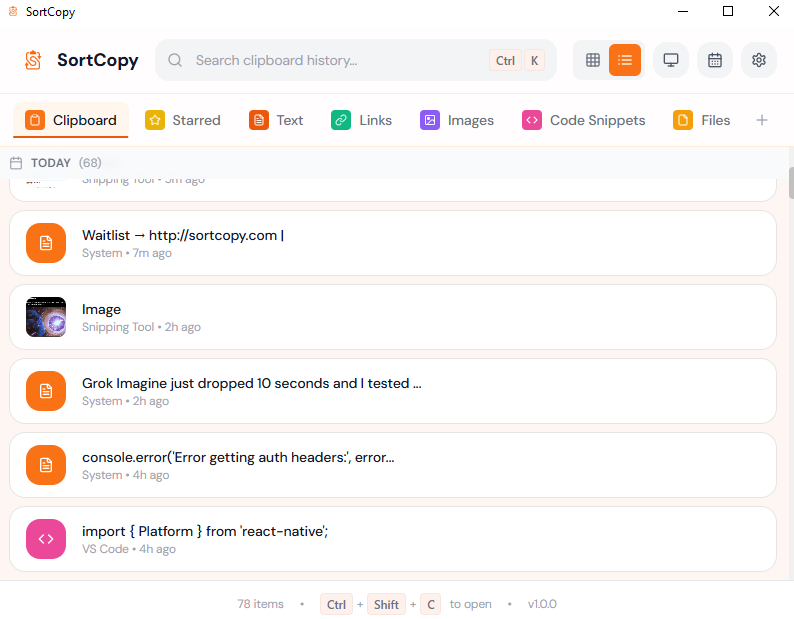Open the Images tab

(x=457, y=120)
